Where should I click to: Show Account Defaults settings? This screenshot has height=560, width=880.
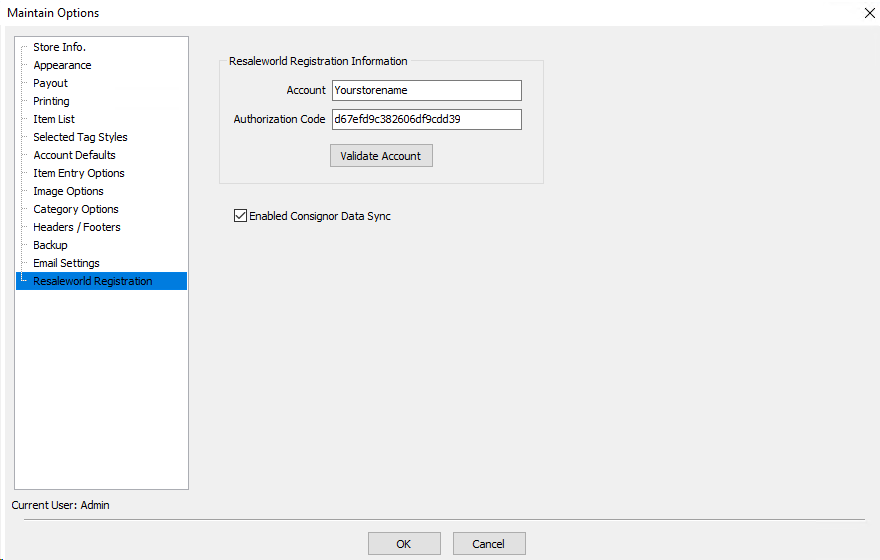pyautogui.click(x=74, y=155)
